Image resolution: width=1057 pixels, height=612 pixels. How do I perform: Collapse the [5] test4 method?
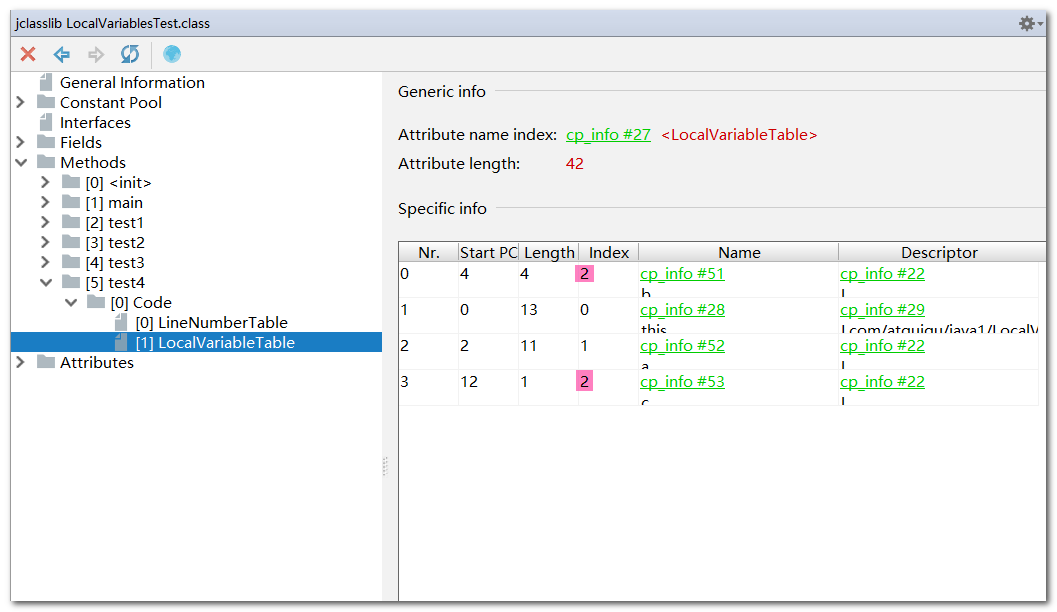[46, 282]
